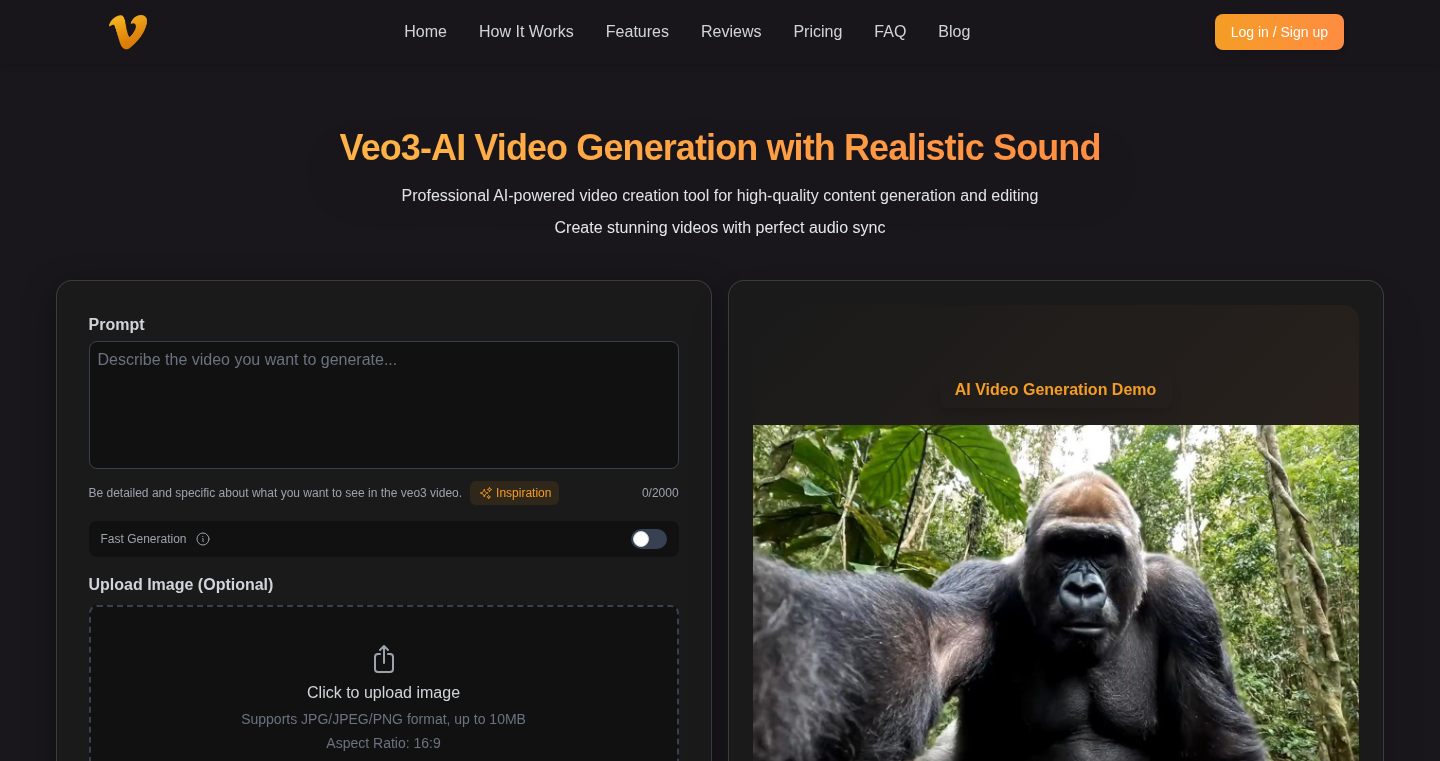
Task: Jump to the FAQ section
Action: (x=890, y=32)
